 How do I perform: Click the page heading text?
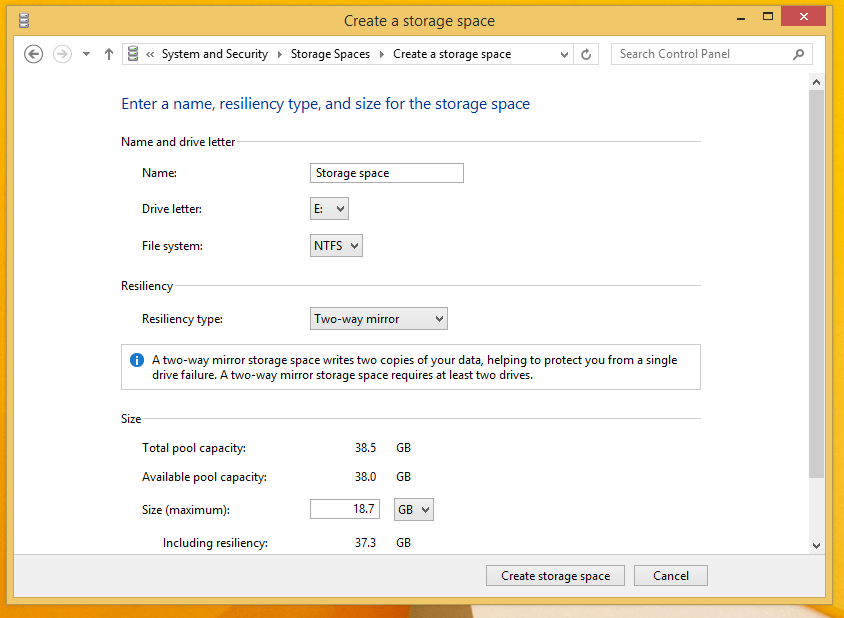326,104
